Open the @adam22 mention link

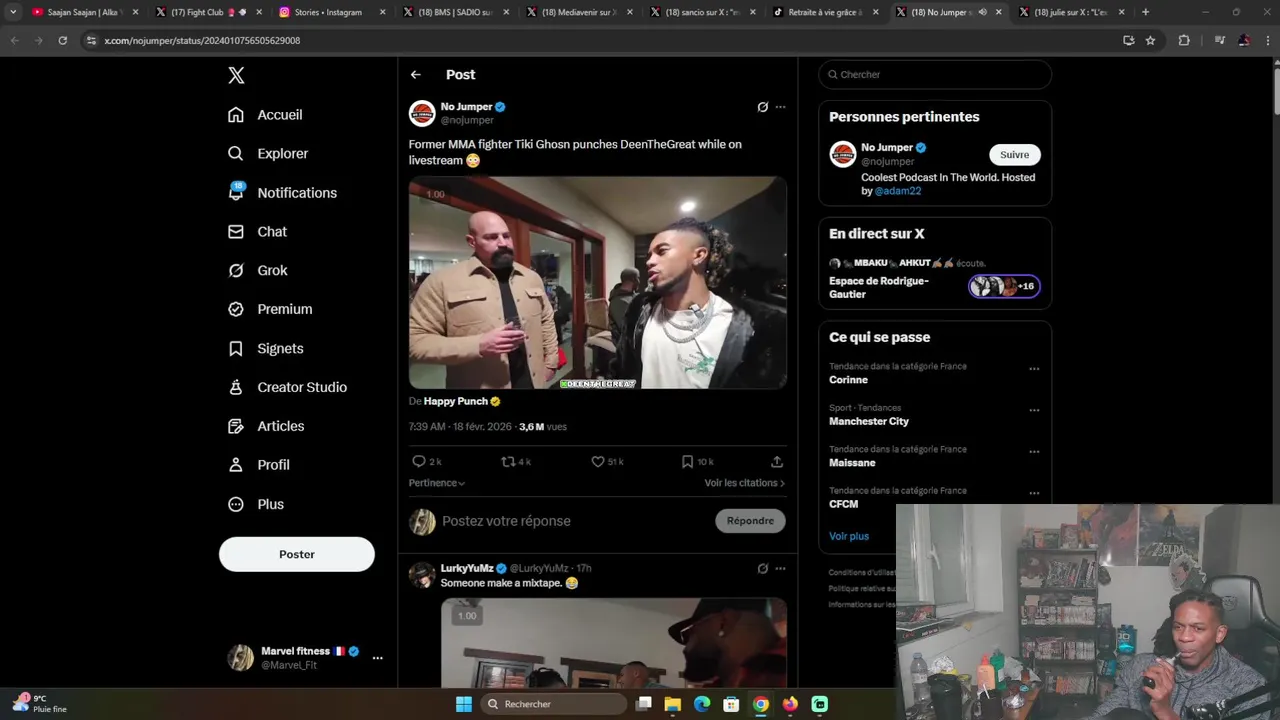click(x=897, y=191)
